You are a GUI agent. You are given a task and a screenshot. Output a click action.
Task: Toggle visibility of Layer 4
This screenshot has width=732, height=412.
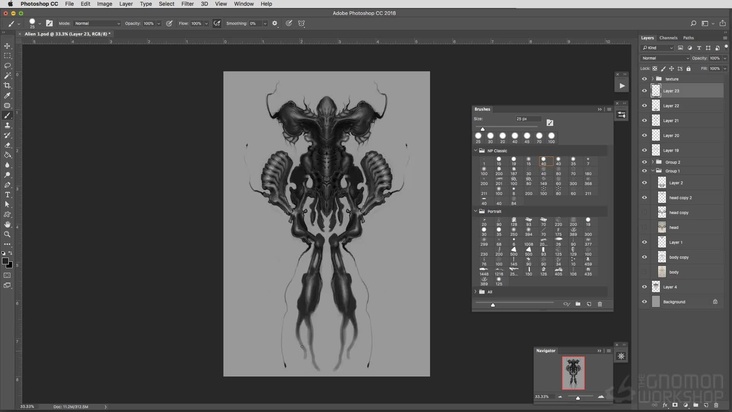644,287
